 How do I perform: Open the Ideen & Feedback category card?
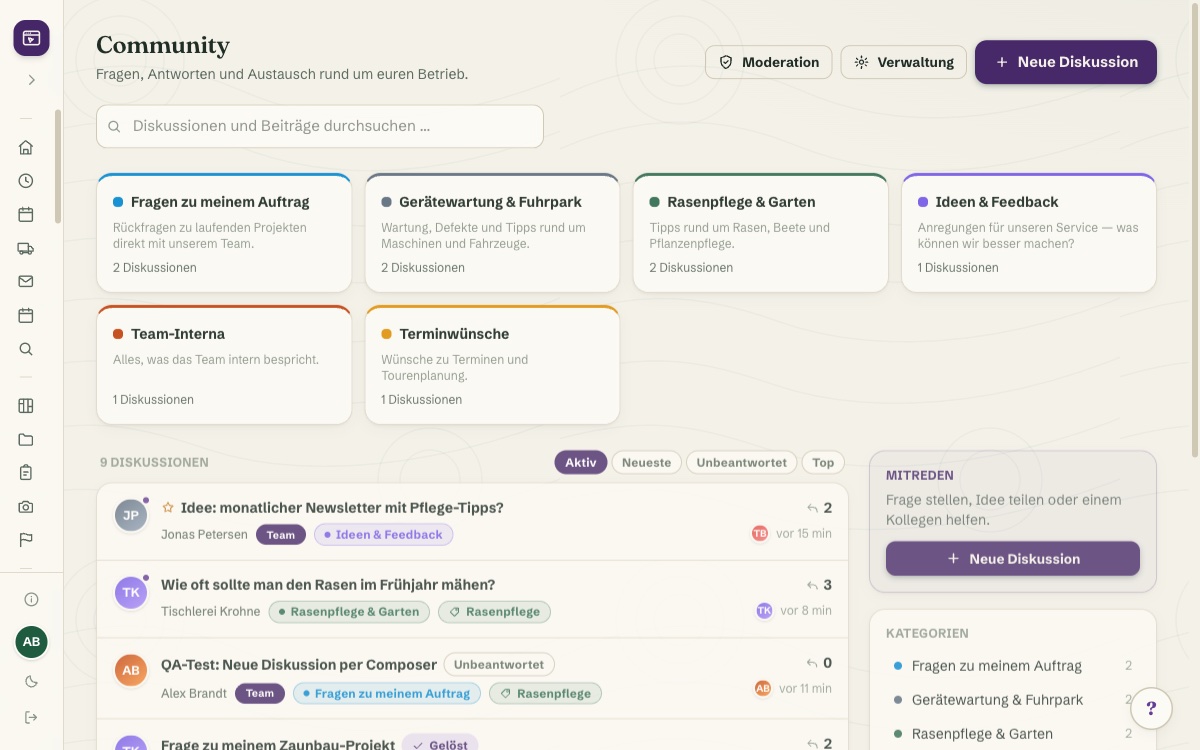click(x=1029, y=233)
